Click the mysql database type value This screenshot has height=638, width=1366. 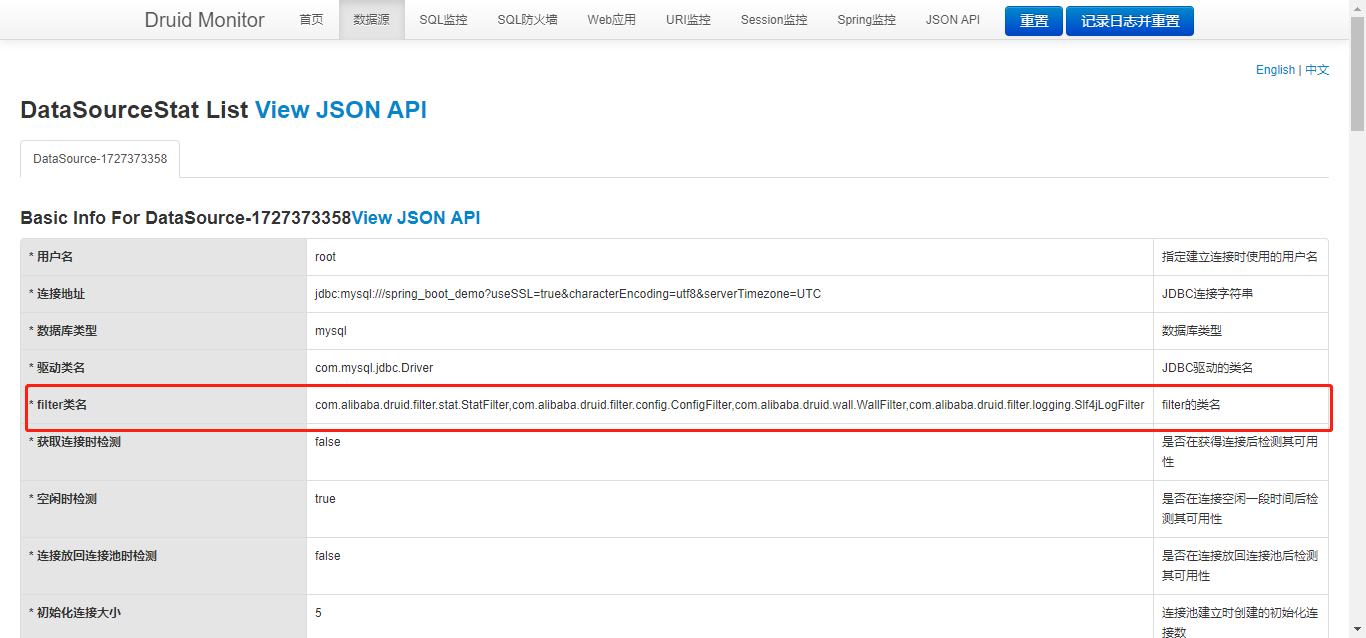[x=331, y=331]
